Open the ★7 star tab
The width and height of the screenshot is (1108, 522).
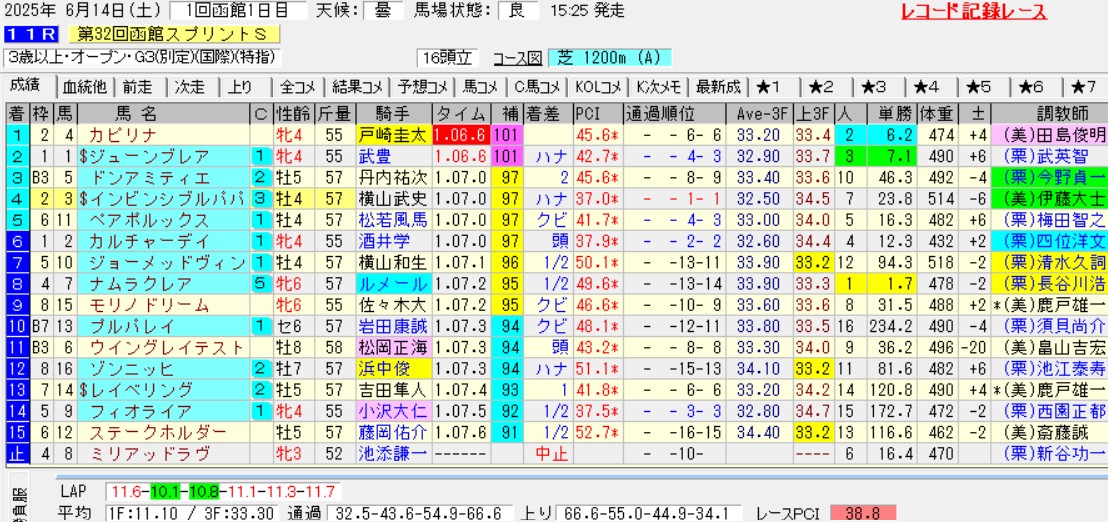pos(1084,86)
